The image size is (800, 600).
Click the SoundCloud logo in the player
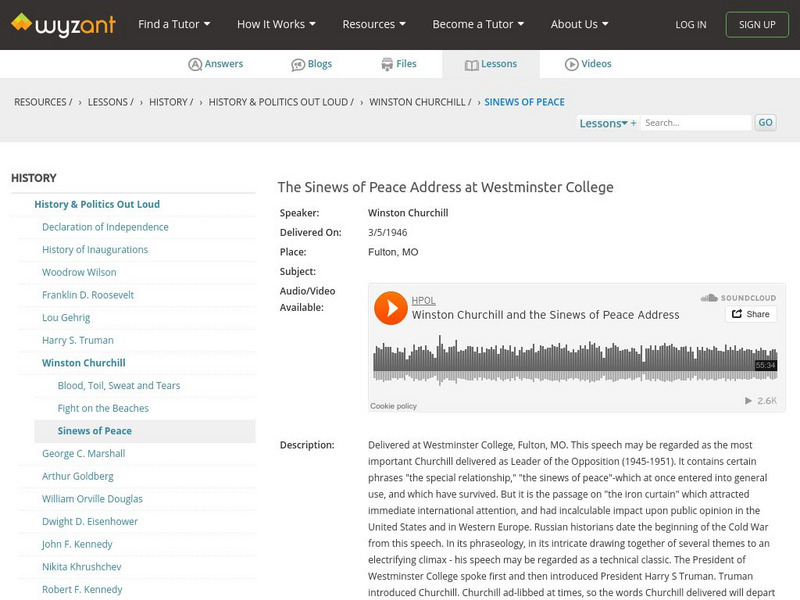[x=738, y=297]
